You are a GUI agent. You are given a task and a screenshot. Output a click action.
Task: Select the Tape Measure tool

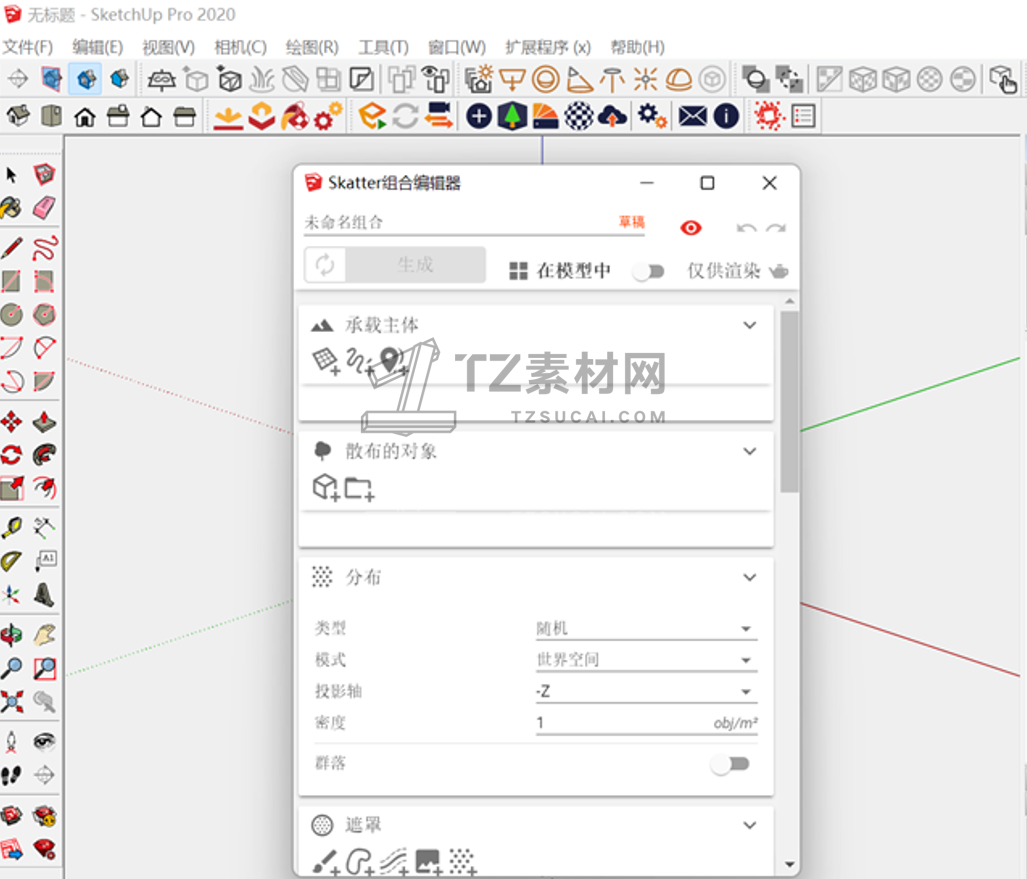(12, 527)
